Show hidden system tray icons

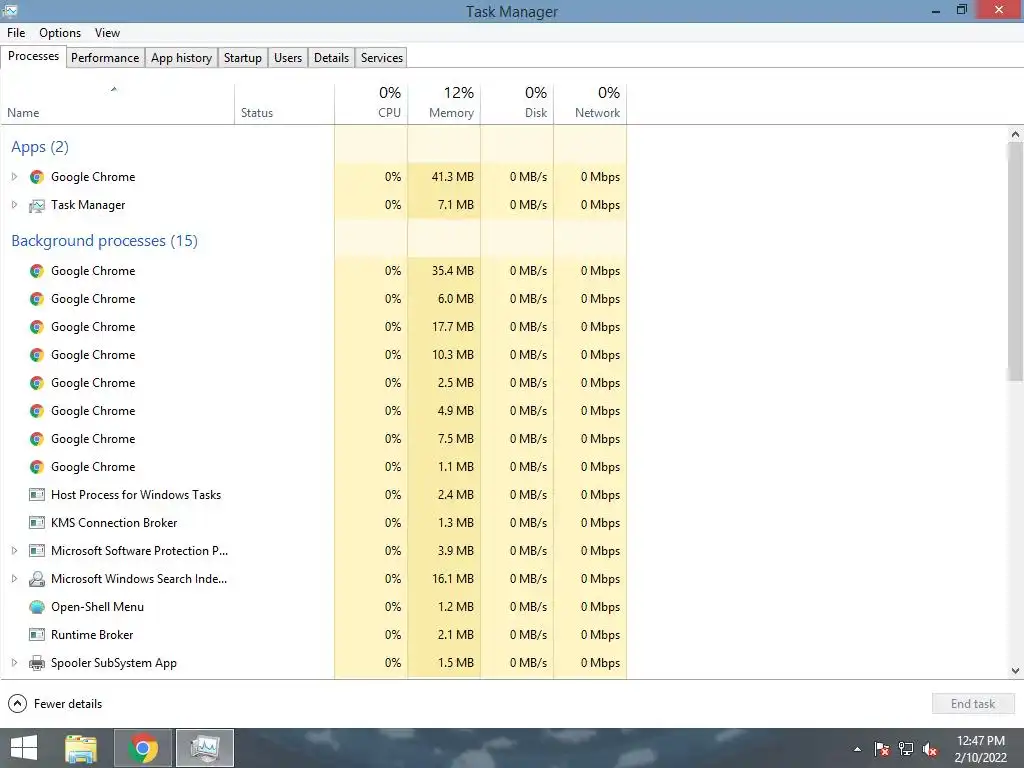click(857, 749)
